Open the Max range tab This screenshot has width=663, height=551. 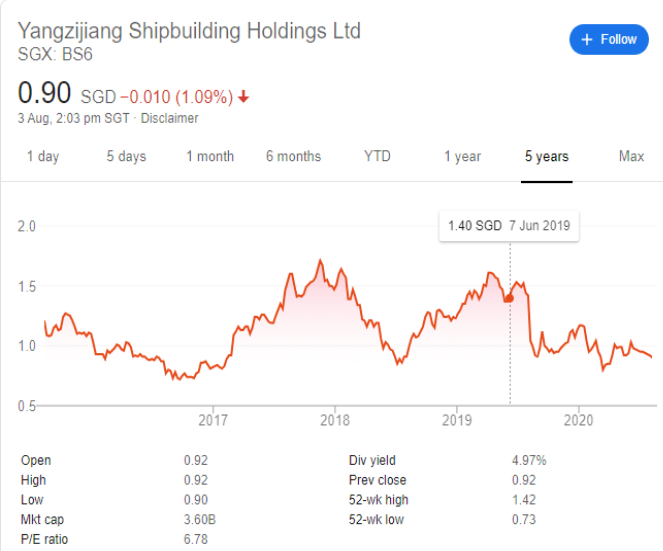(x=631, y=156)
